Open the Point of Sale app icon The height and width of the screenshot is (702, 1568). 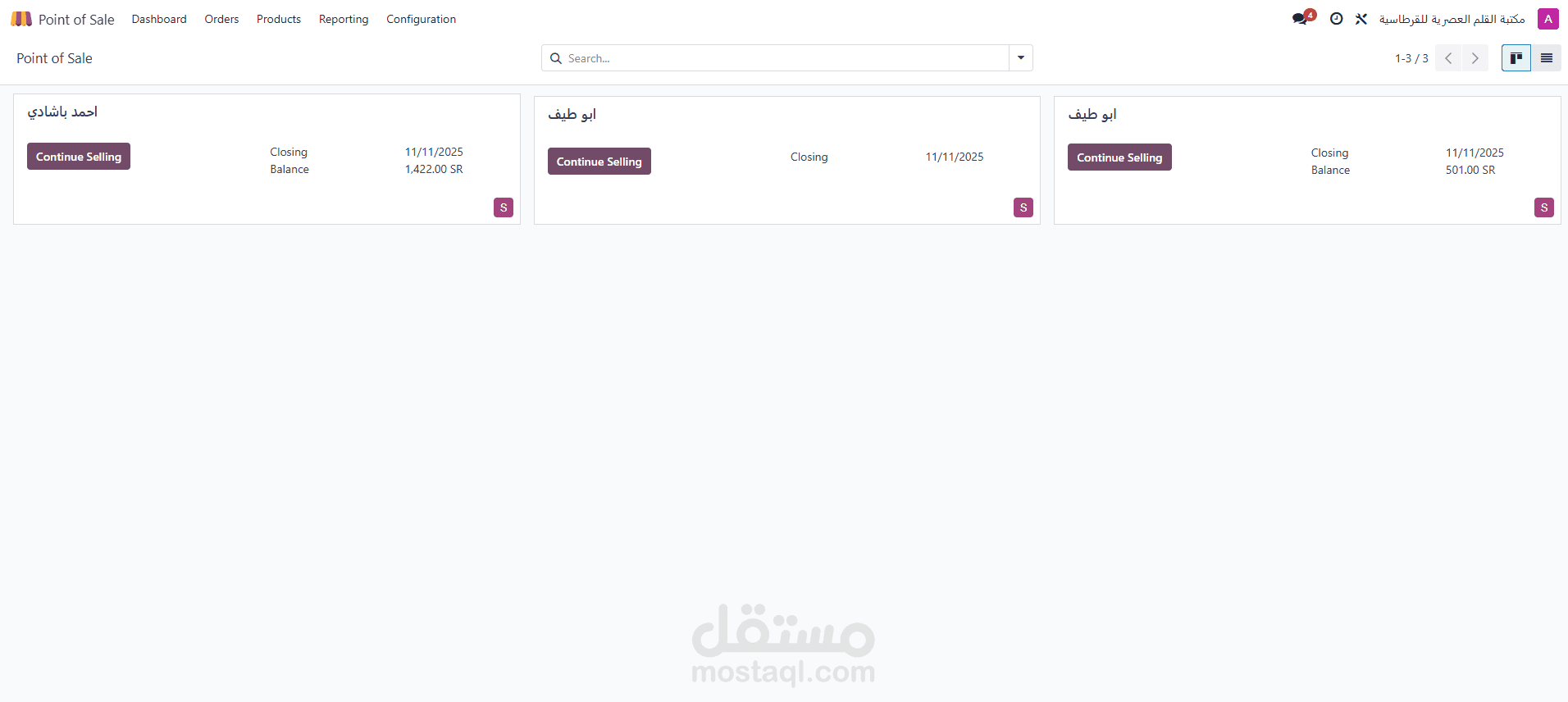click(21, 19)
